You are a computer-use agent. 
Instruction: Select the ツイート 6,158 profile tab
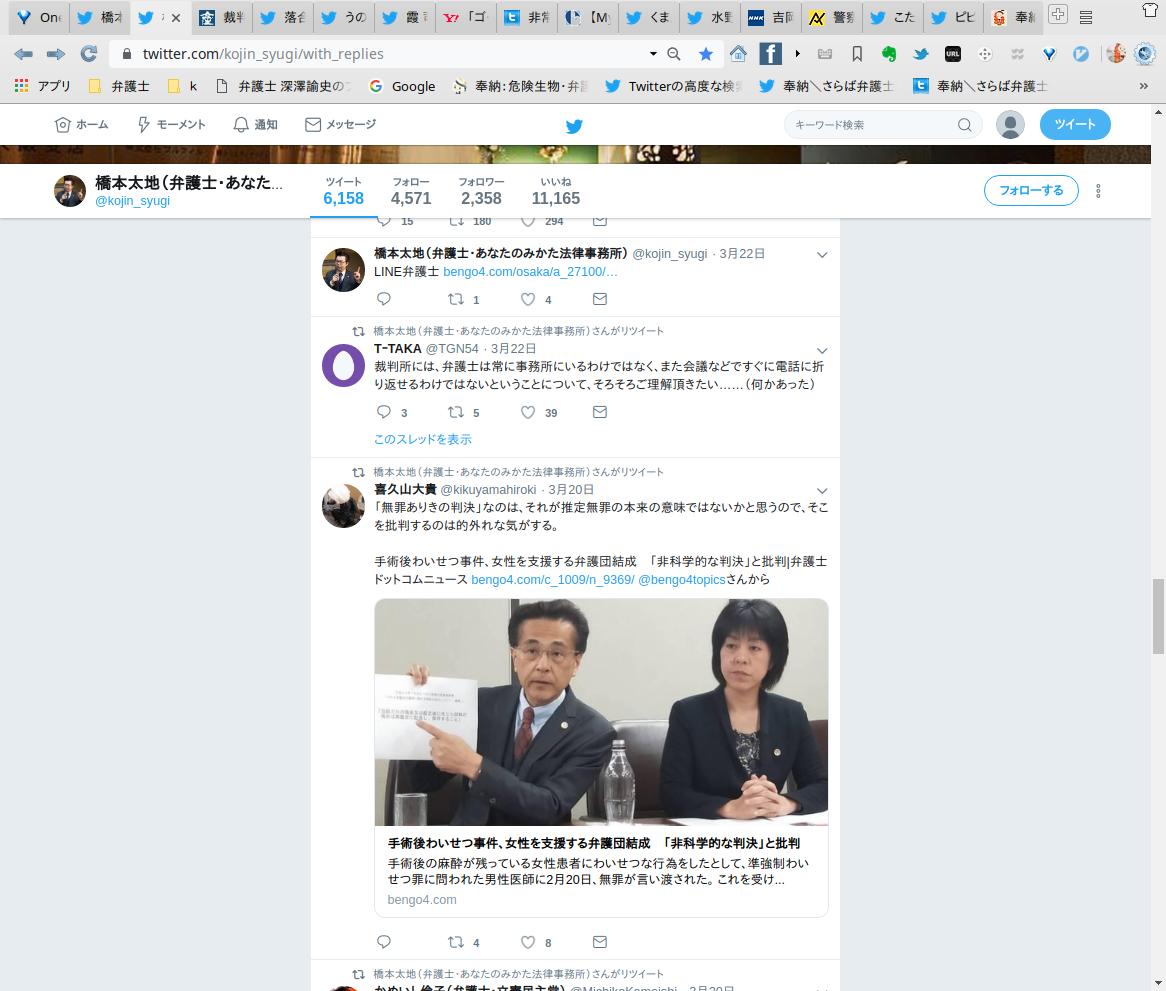coord(344,191)
